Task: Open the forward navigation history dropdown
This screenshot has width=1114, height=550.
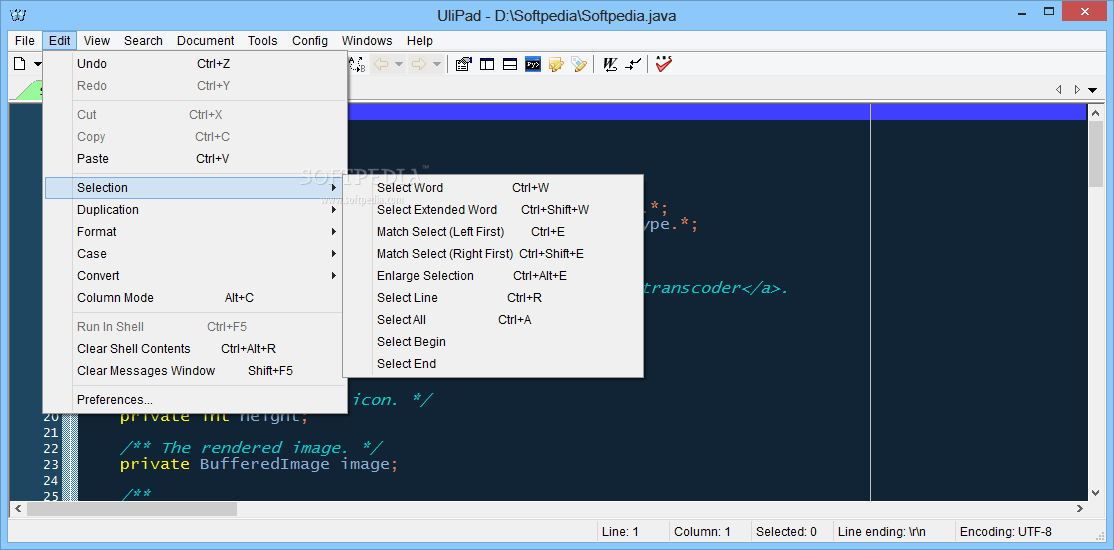Action: pos(436,65)
